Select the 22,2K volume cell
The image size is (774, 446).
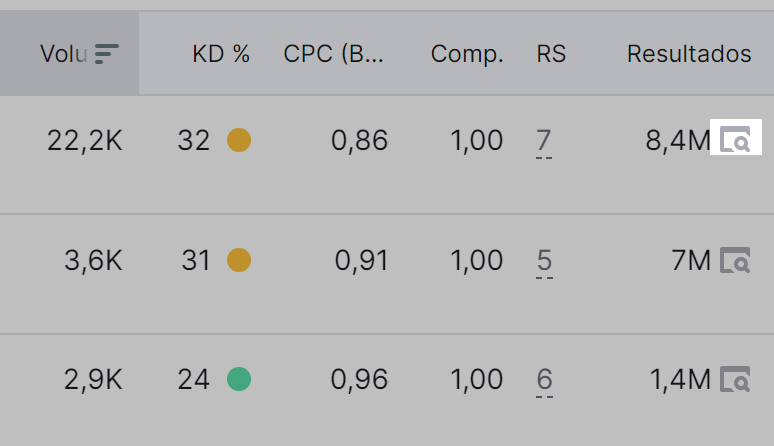pos(84,141)
